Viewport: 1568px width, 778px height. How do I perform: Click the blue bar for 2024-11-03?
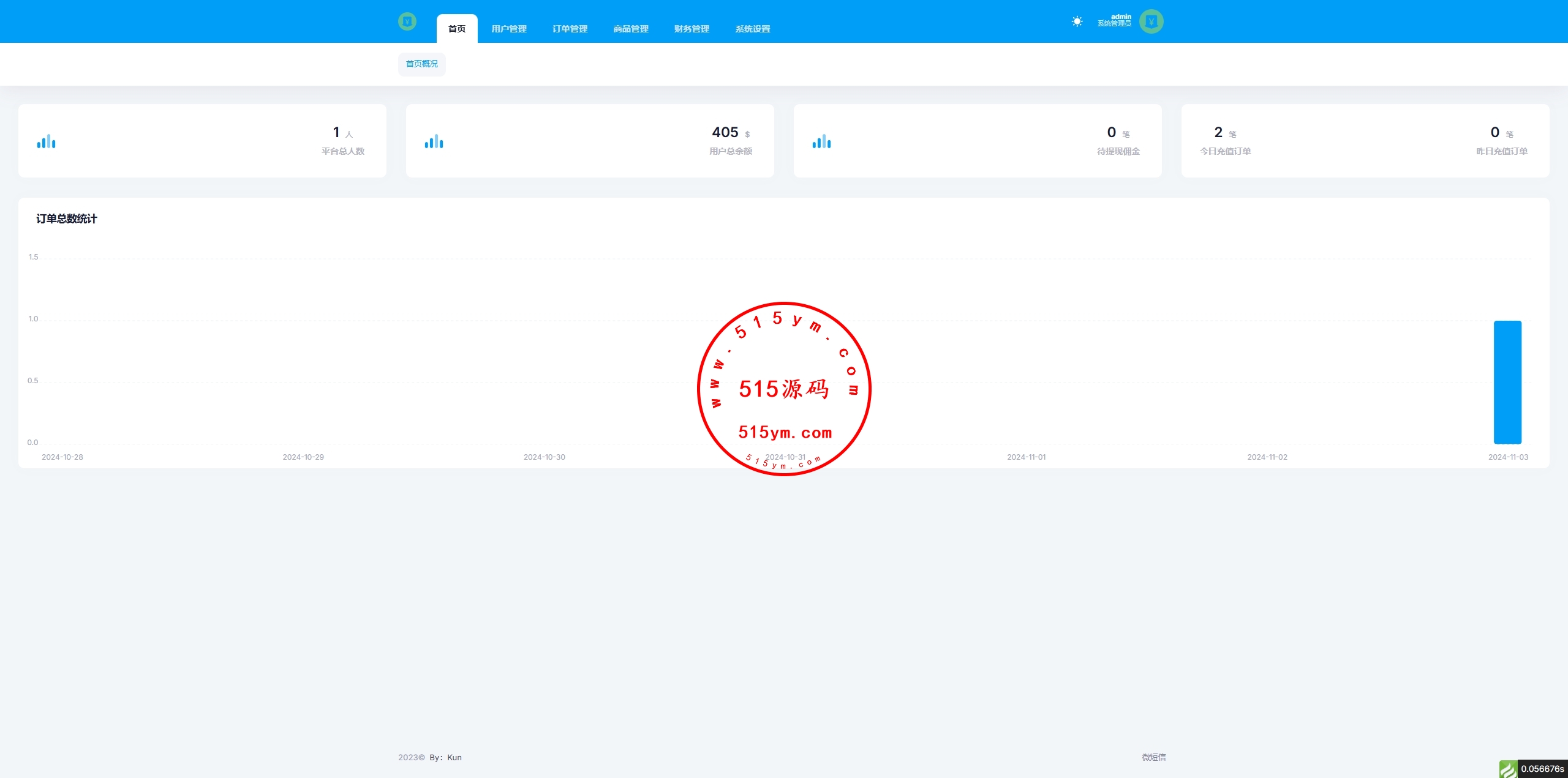click(x=1507, y=382)
